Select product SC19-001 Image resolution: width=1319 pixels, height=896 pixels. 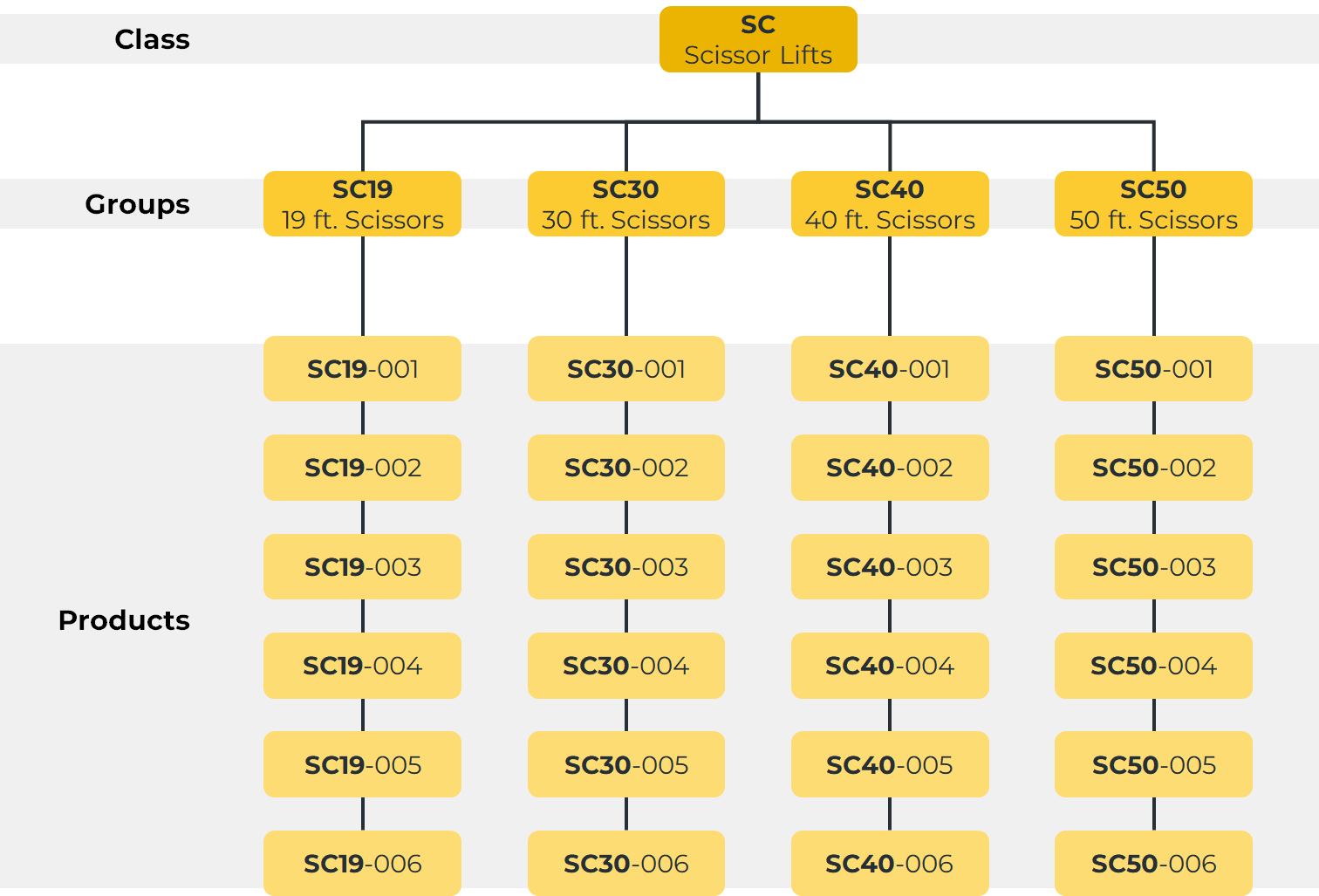coord(362,369)
